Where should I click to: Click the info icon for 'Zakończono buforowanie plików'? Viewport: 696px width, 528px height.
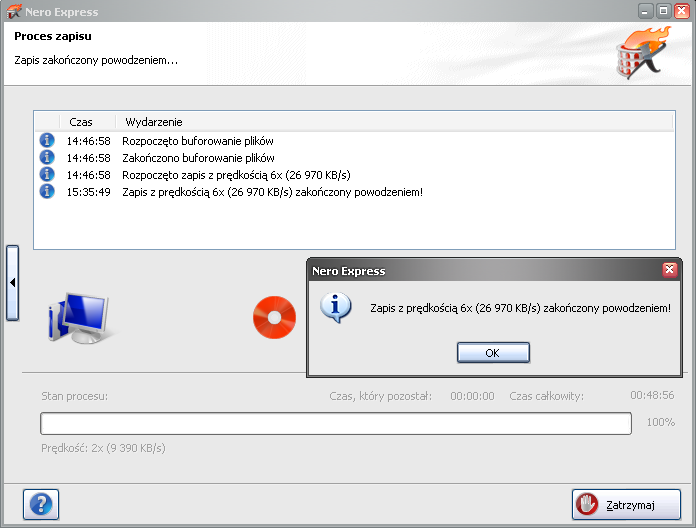(x=47, y=157)
